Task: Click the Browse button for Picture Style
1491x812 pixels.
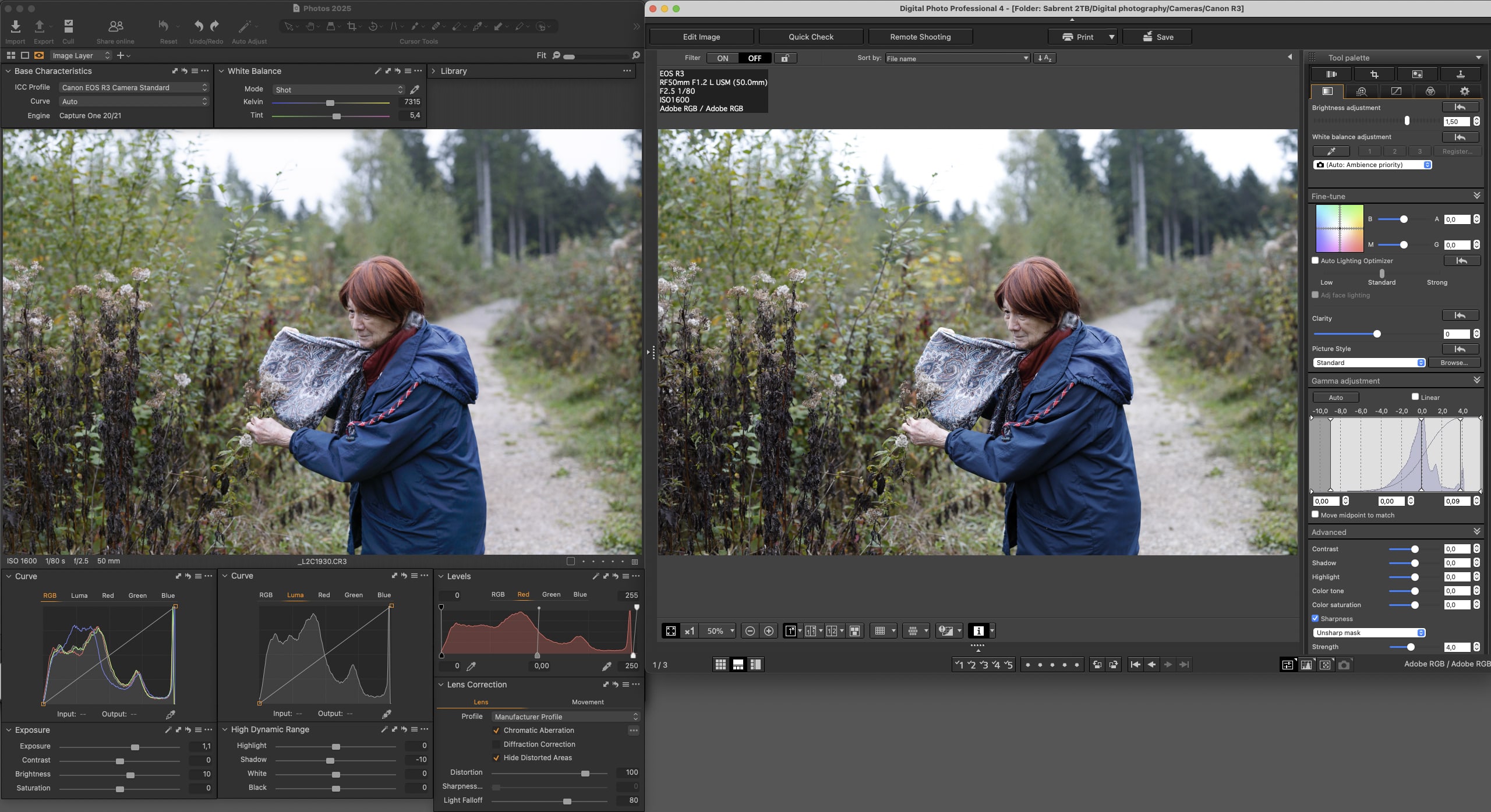Action: tap(1454, 363)
